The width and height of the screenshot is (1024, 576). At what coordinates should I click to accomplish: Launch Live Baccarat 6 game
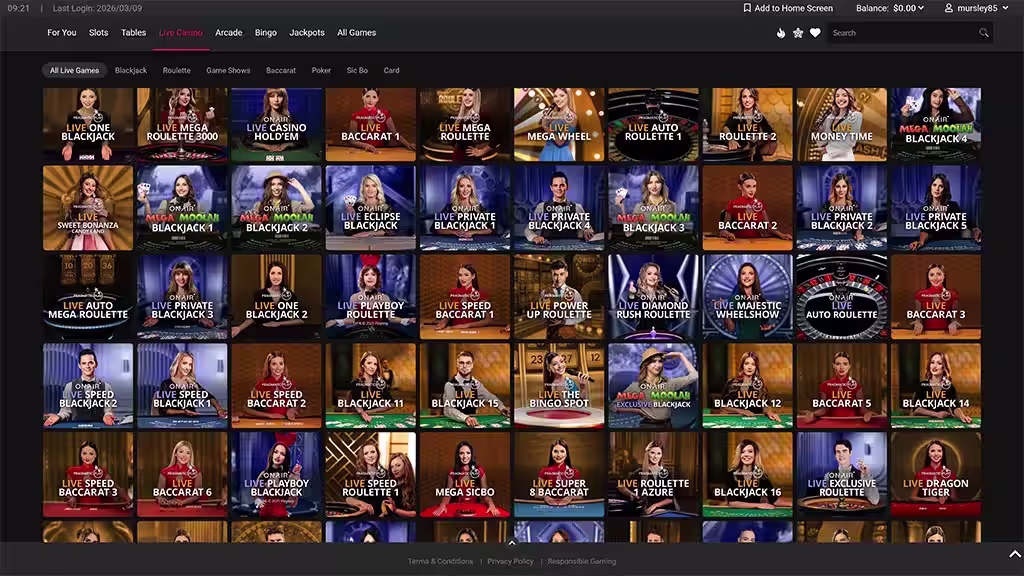click(x=182, y=475)
